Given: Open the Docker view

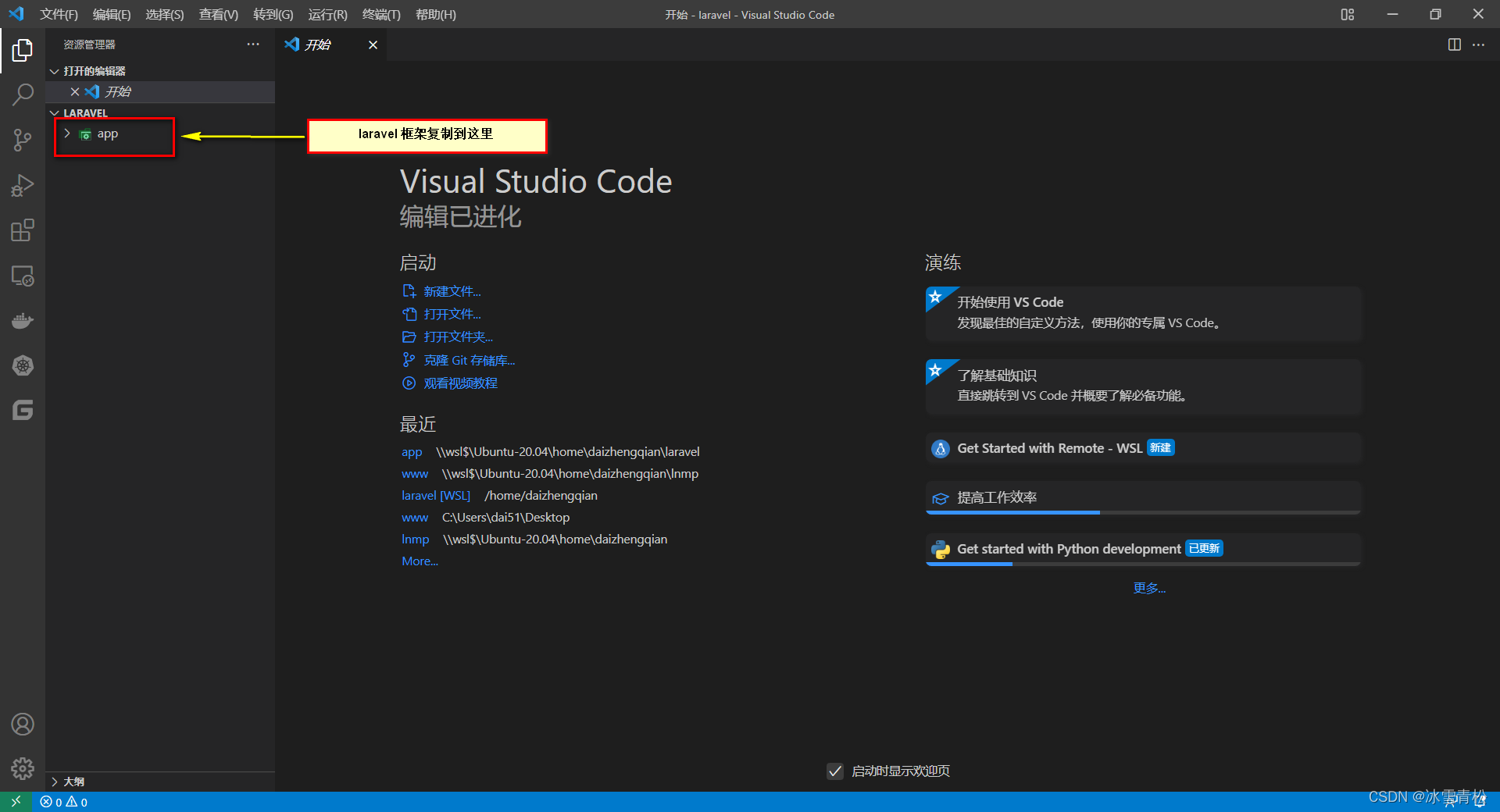Looking at the screenshot, I should (23, 321).
